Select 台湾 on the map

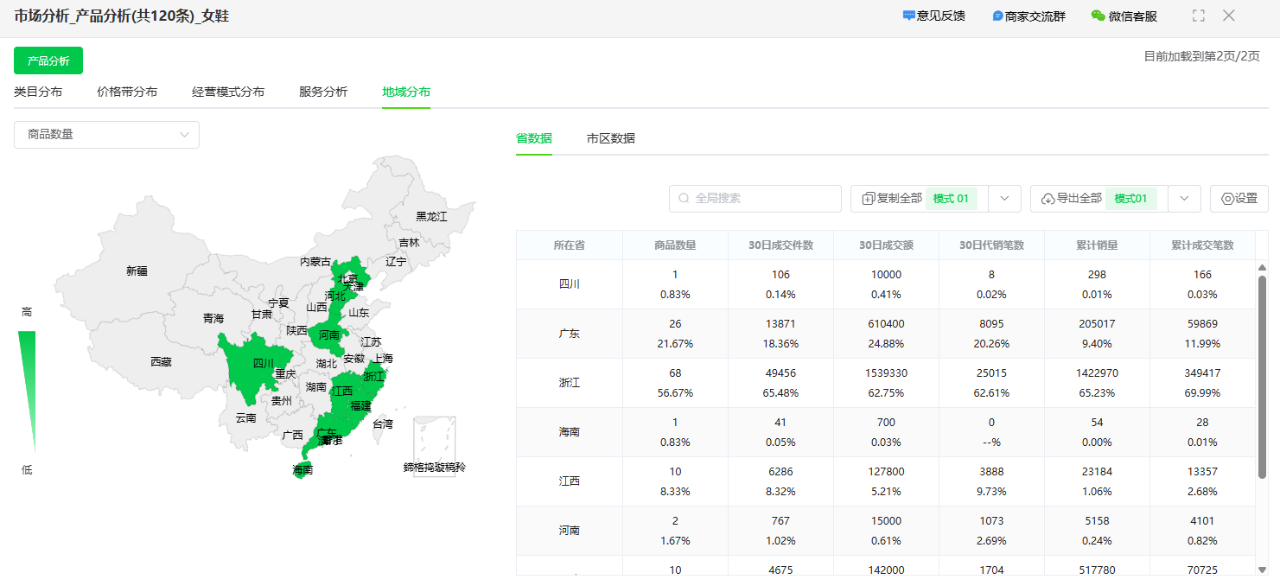tap(383, 424)
